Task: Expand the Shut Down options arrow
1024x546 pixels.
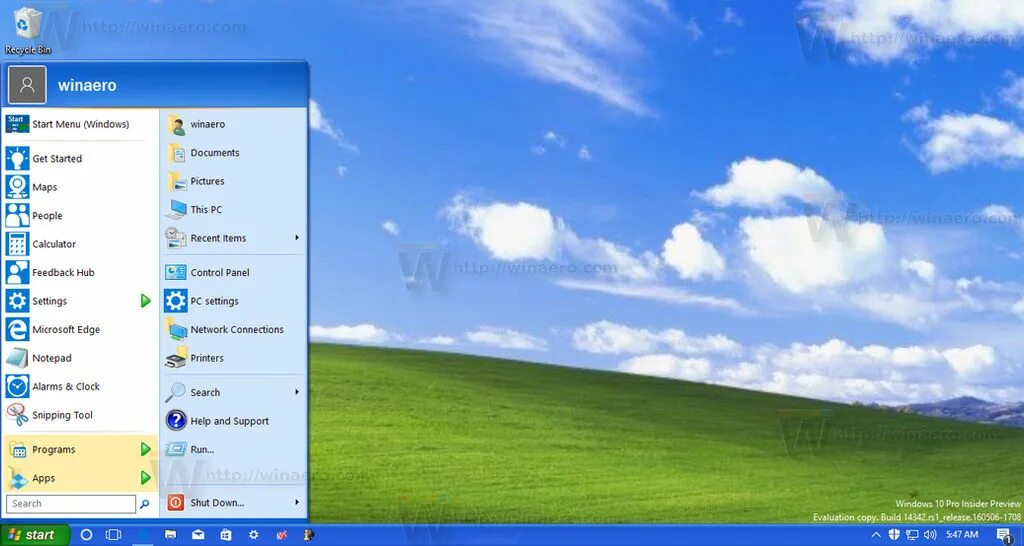Action: pos(297,502)
